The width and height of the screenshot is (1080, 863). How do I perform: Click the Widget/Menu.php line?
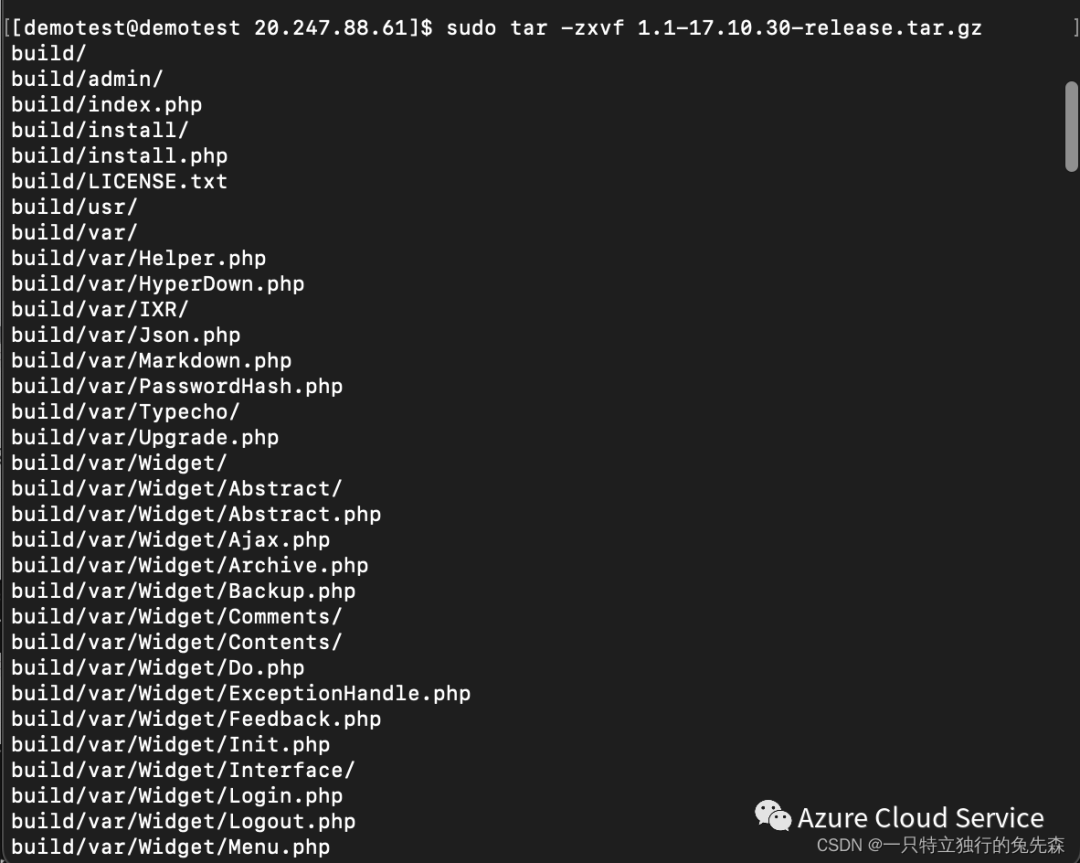pos(171,846)
